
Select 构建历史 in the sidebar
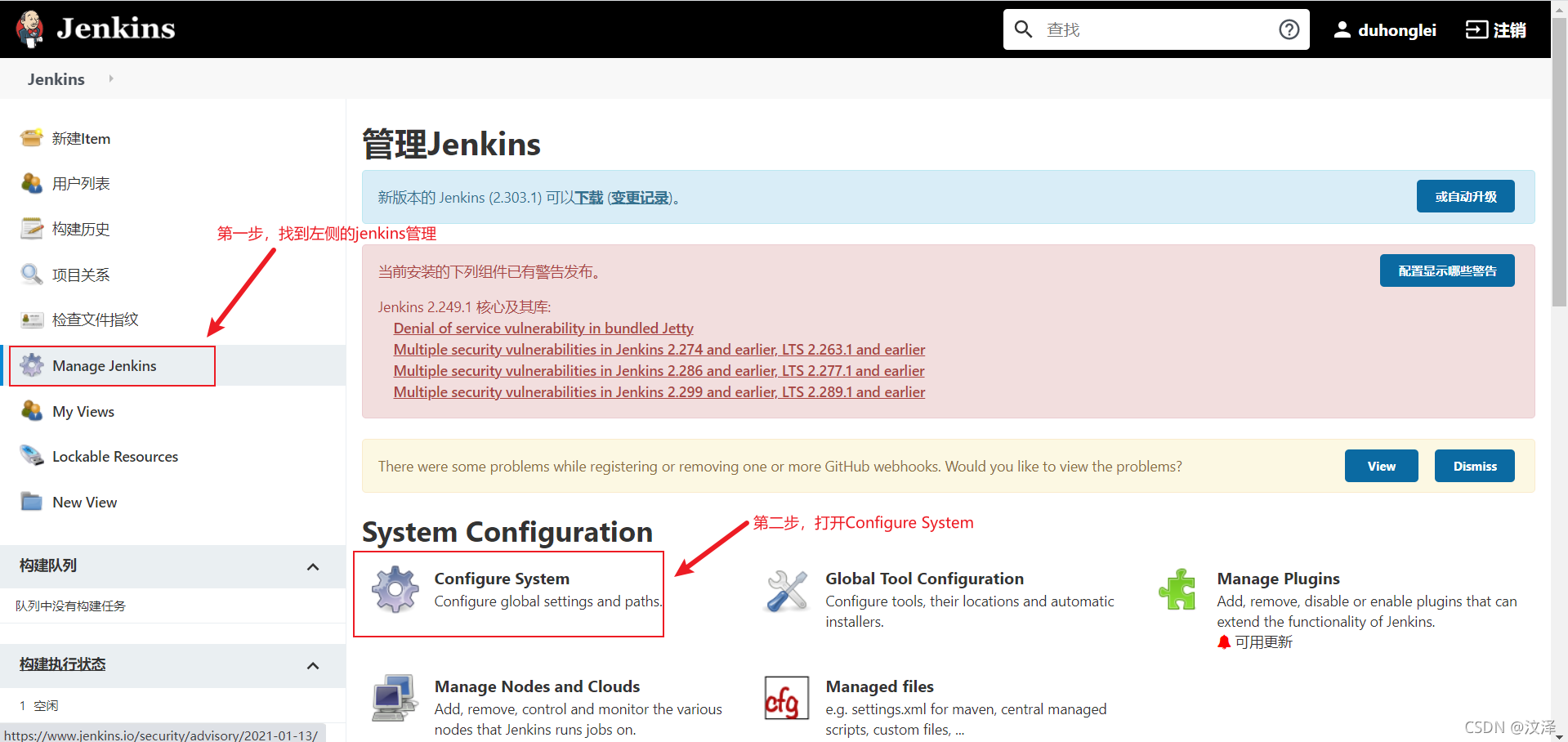(81, 230)
